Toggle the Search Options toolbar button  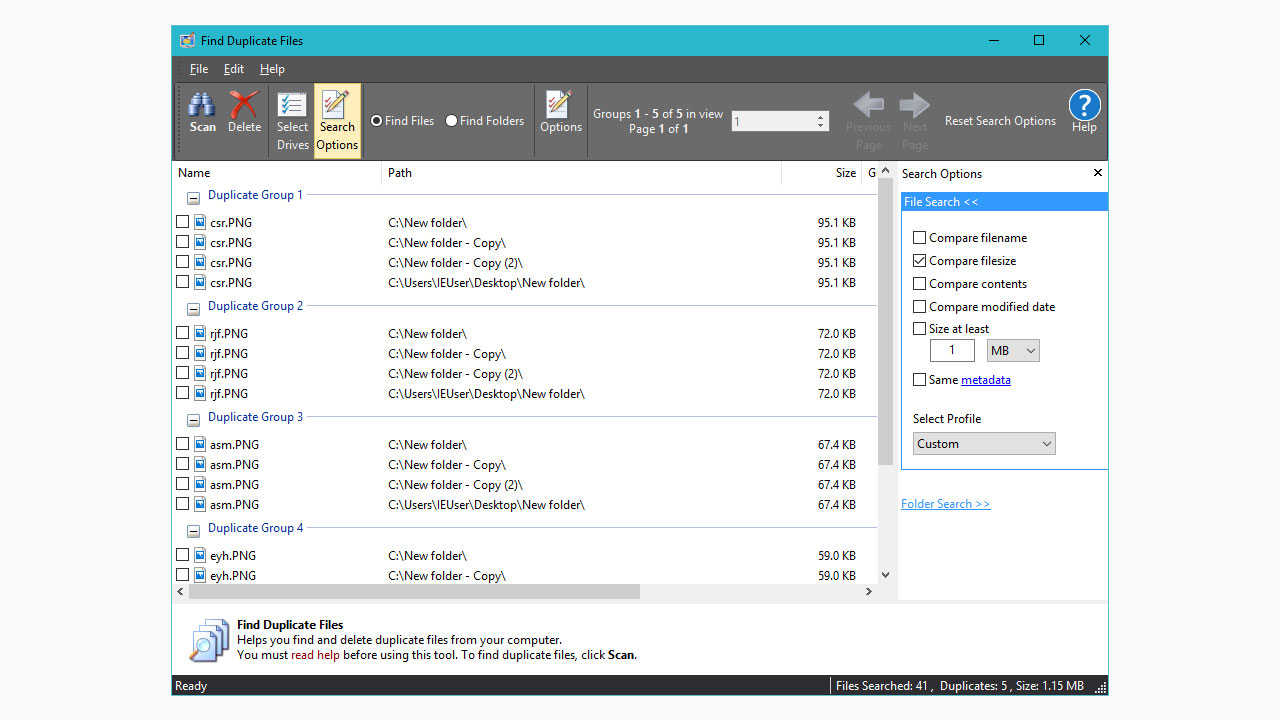coord(337,121)
